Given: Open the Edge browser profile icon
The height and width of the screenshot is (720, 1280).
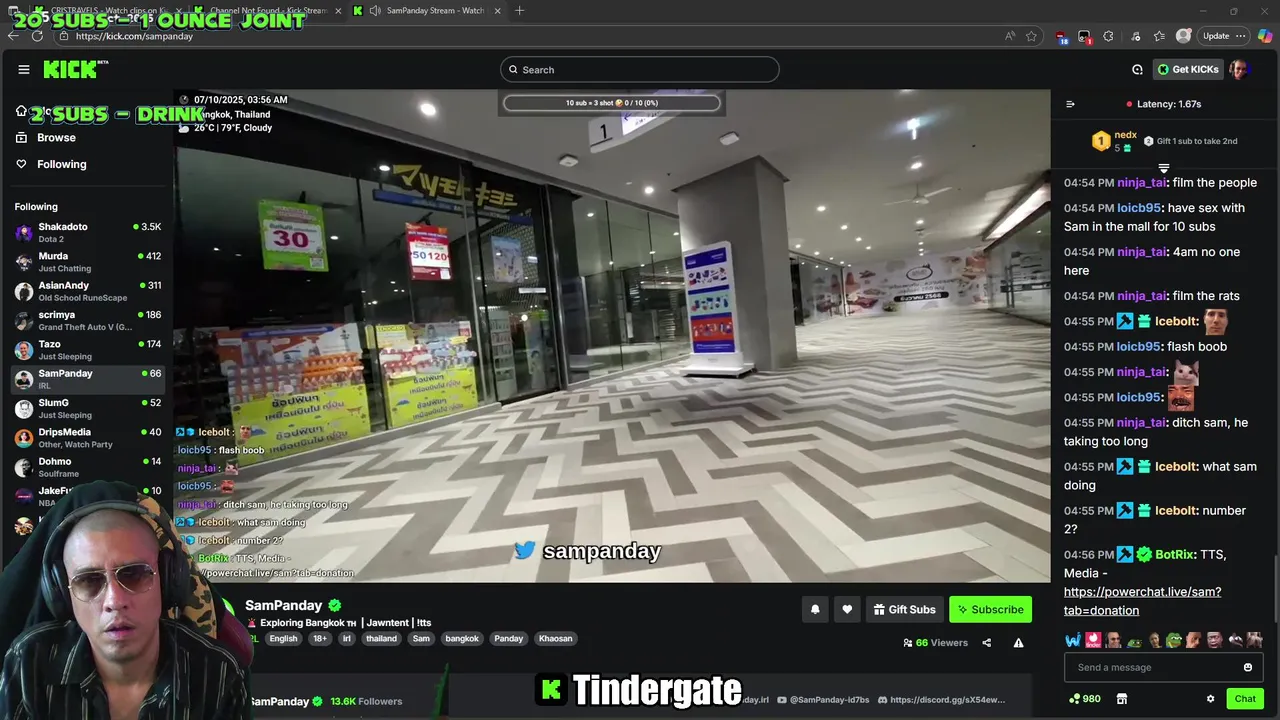Looking at the screenshot, I should (1184, 36).
